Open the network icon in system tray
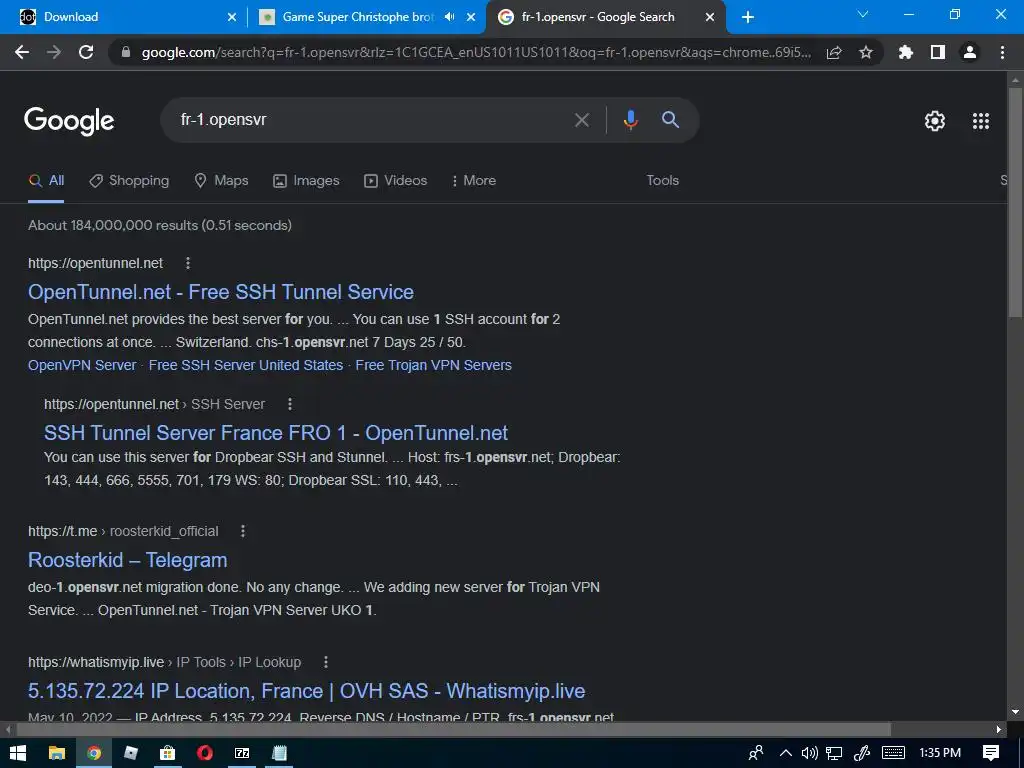1024x768 pixels. [x=834, y=753]
